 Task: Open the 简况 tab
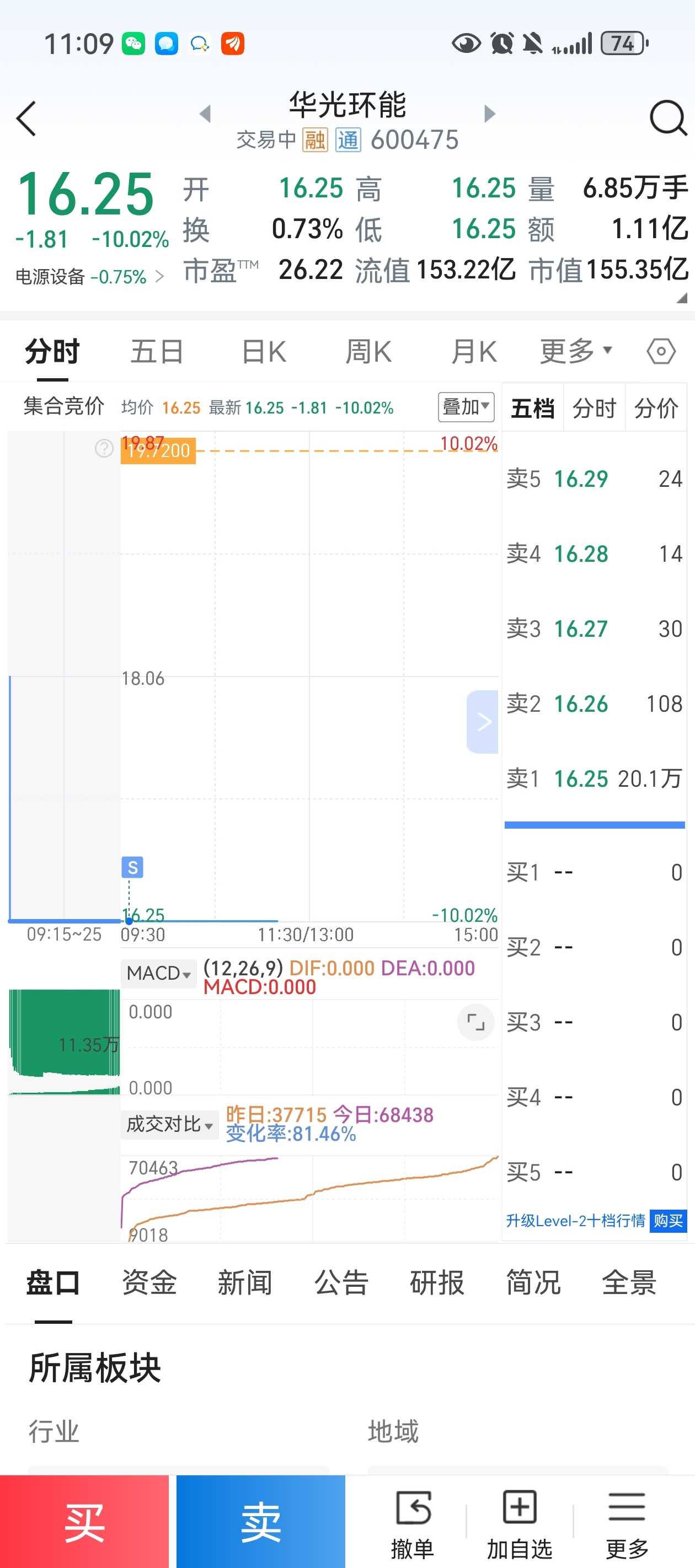[533, 1283]
